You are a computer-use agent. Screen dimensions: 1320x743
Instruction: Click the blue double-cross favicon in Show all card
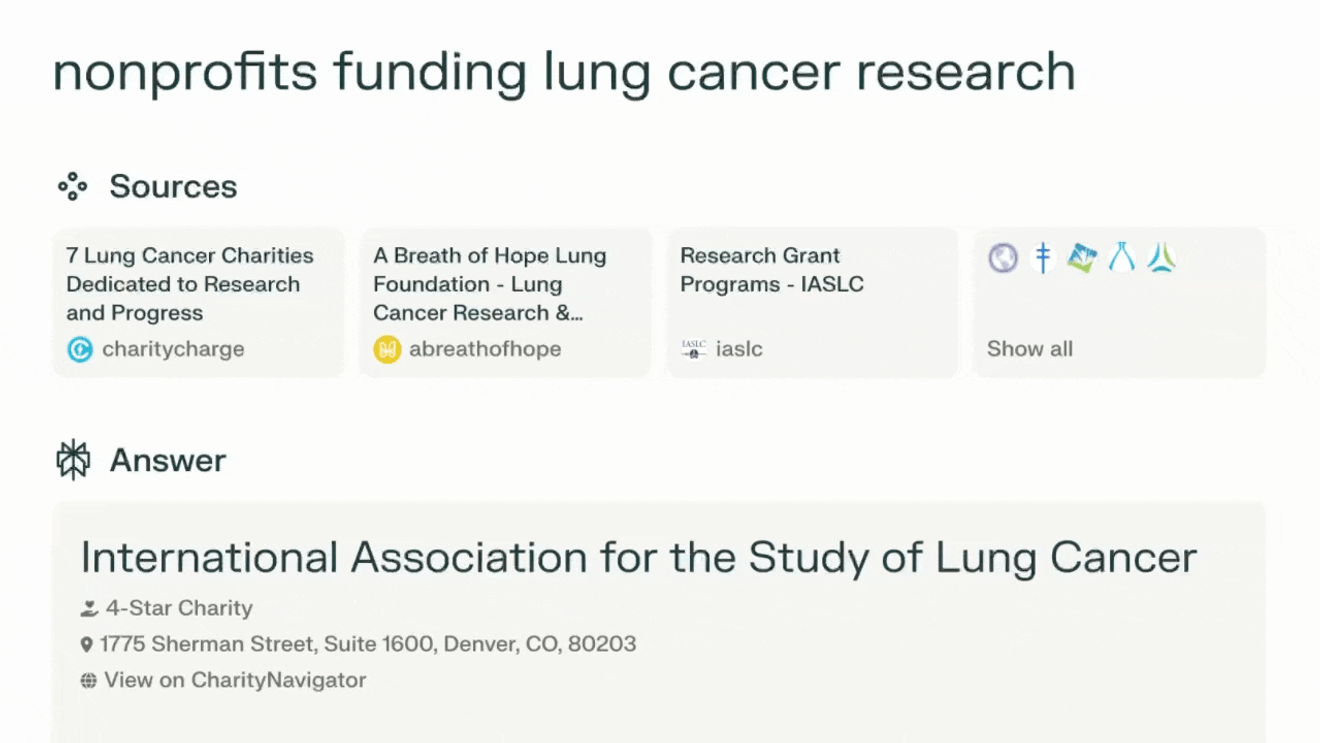pos(1043,258)
